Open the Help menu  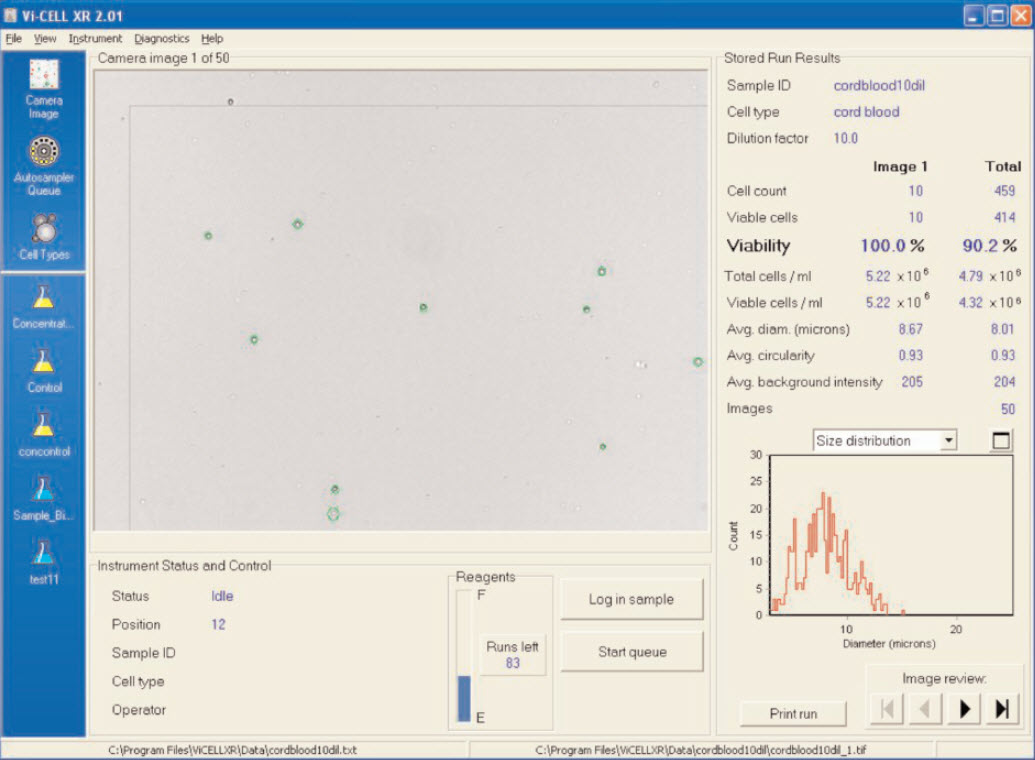tap(212, 38)
